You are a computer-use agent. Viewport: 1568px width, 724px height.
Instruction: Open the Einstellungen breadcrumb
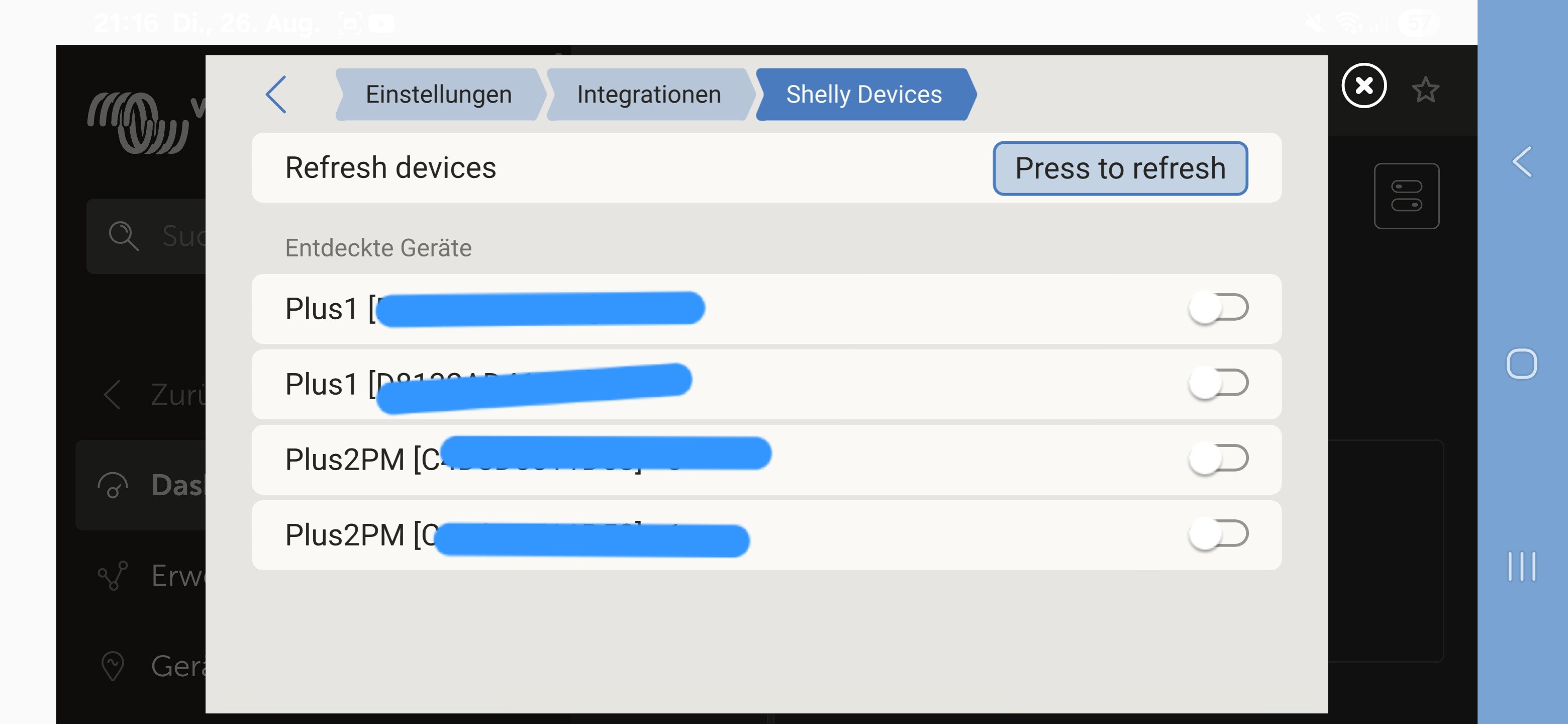click(438, 95)
